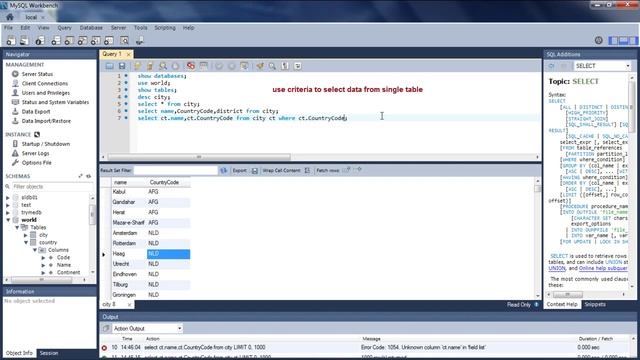Open the File menu
This screenshot has height=360, width=640.
tap(8, 28)
